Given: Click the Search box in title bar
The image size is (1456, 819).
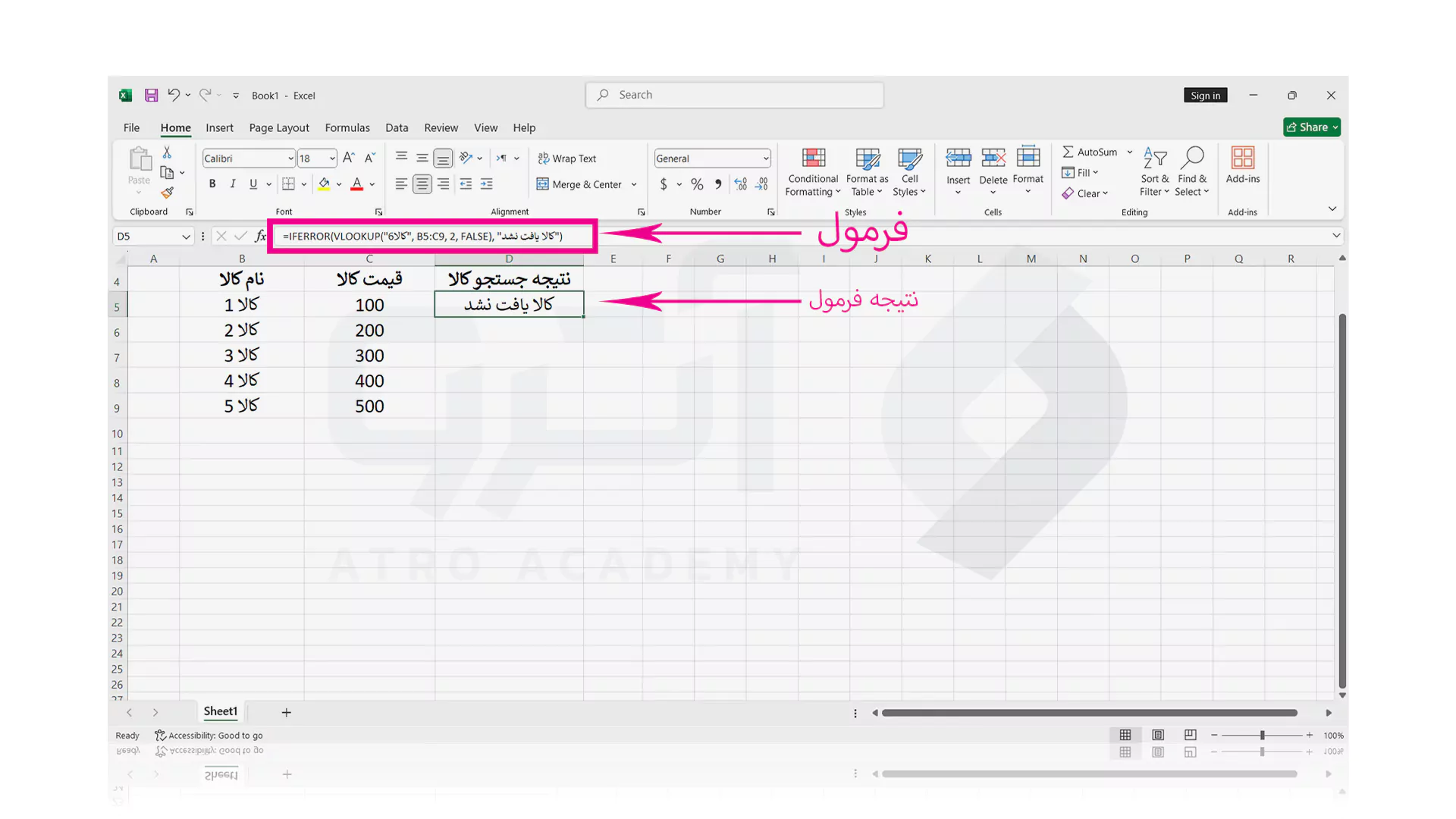Looking at the screenshot, I should coord(735,95).
